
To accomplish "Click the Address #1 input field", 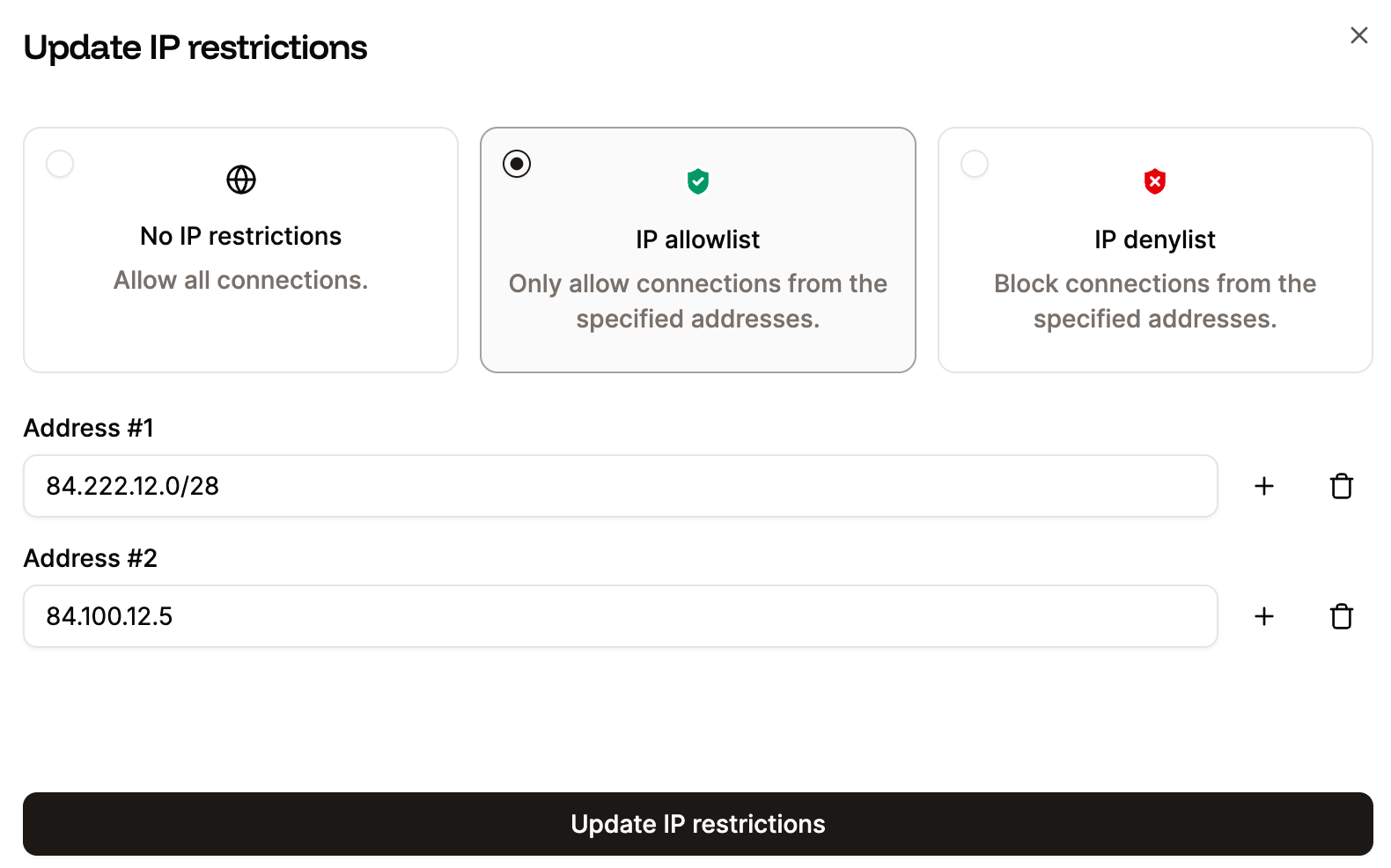I will 619,485.
